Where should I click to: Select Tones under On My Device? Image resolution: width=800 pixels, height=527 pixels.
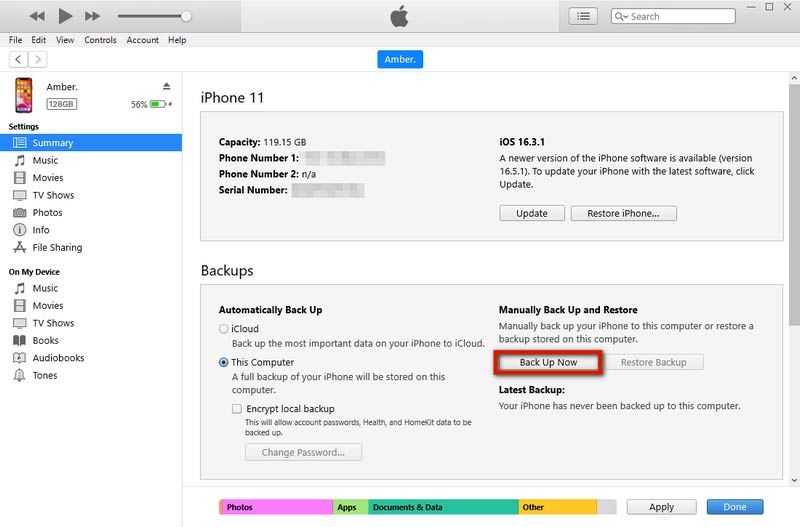tap(45, 376)
